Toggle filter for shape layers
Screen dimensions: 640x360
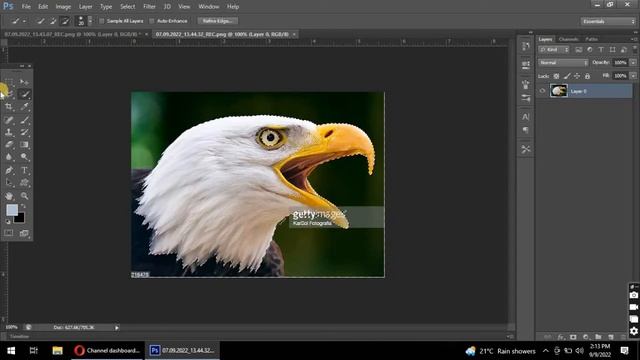(612, 50)
